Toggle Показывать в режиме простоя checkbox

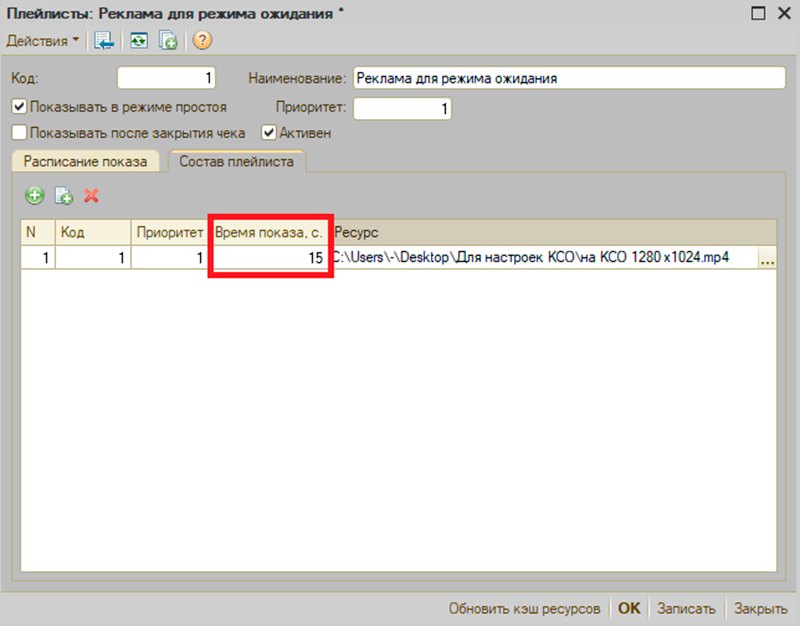click(19, 107)
